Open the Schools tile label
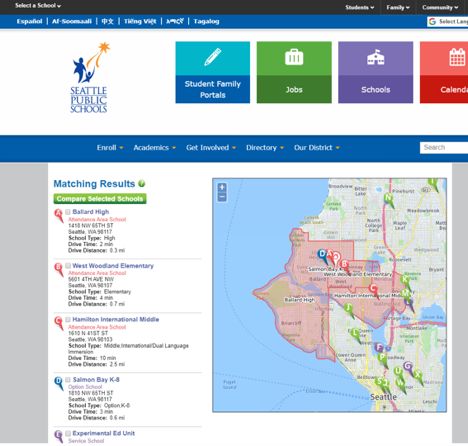Viewport: 468px width, 446px height. tap(376, 89)
